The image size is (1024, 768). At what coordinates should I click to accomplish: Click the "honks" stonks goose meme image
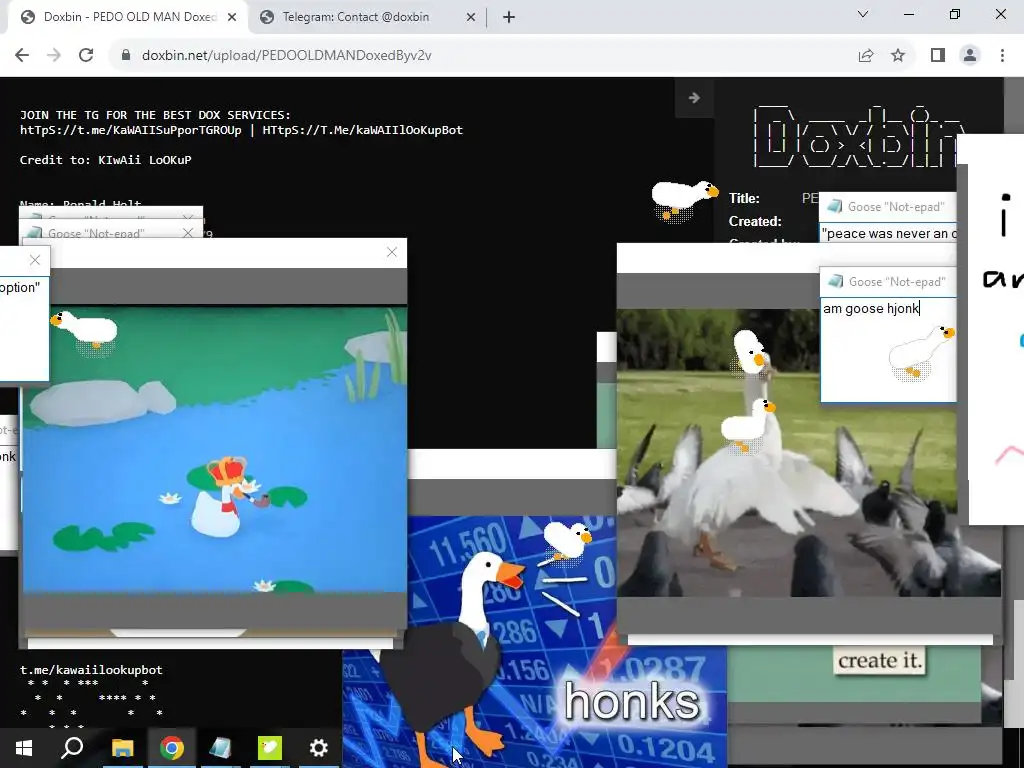(536, 643)
